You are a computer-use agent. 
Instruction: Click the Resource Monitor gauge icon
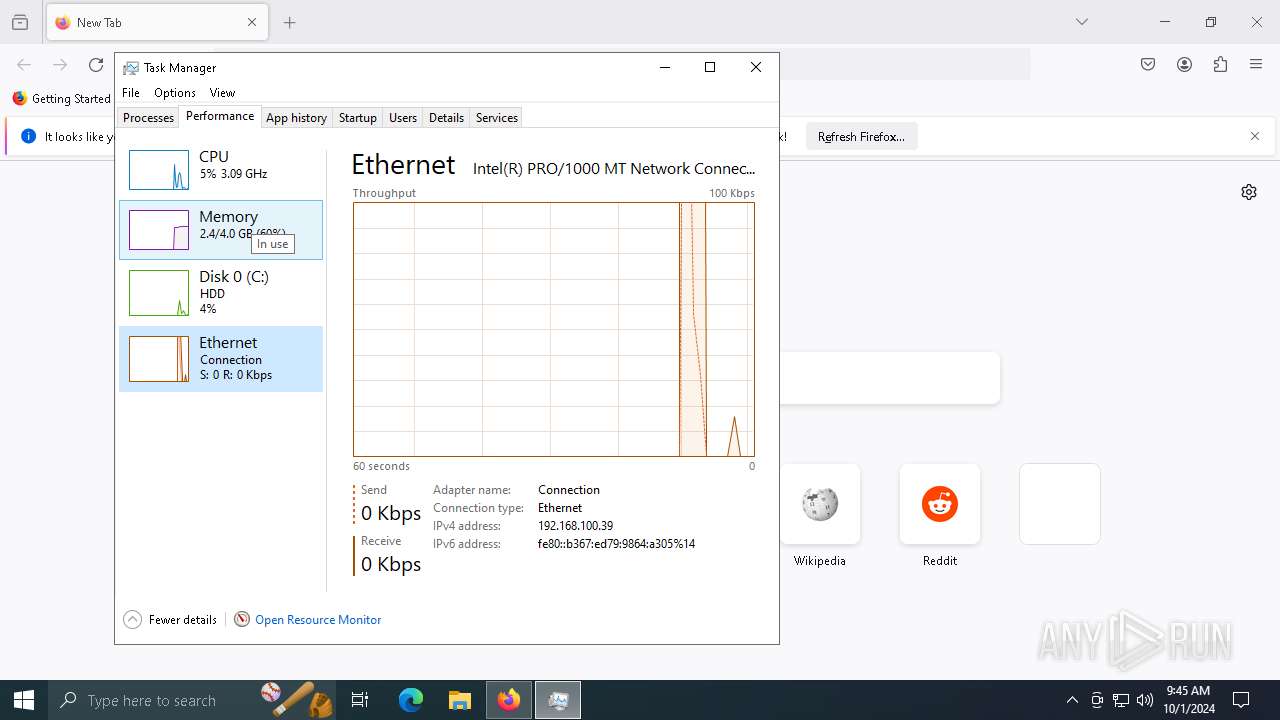[241, 620]
